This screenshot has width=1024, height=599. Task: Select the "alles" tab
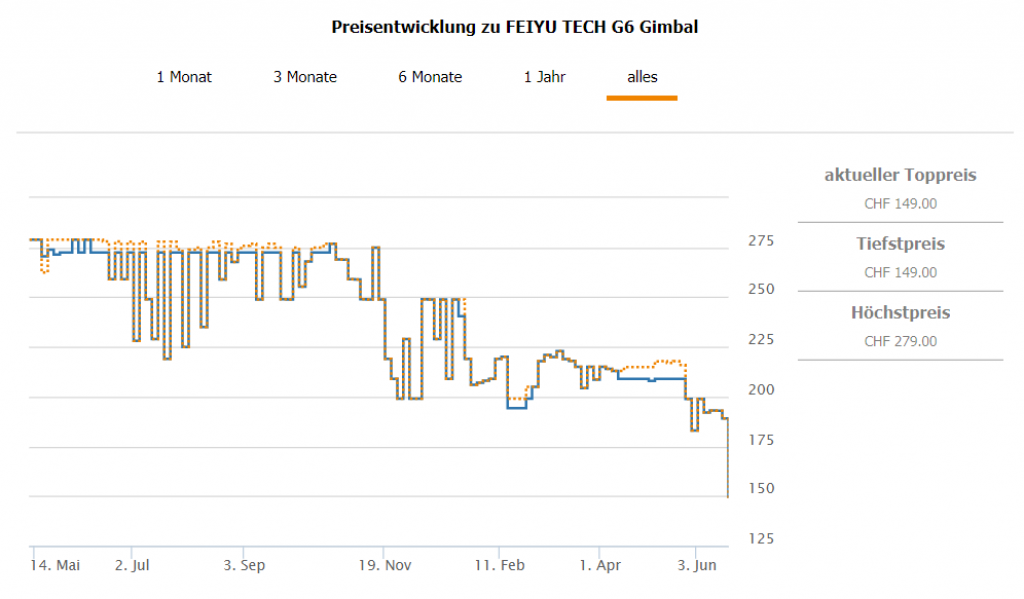click(642, 77)
